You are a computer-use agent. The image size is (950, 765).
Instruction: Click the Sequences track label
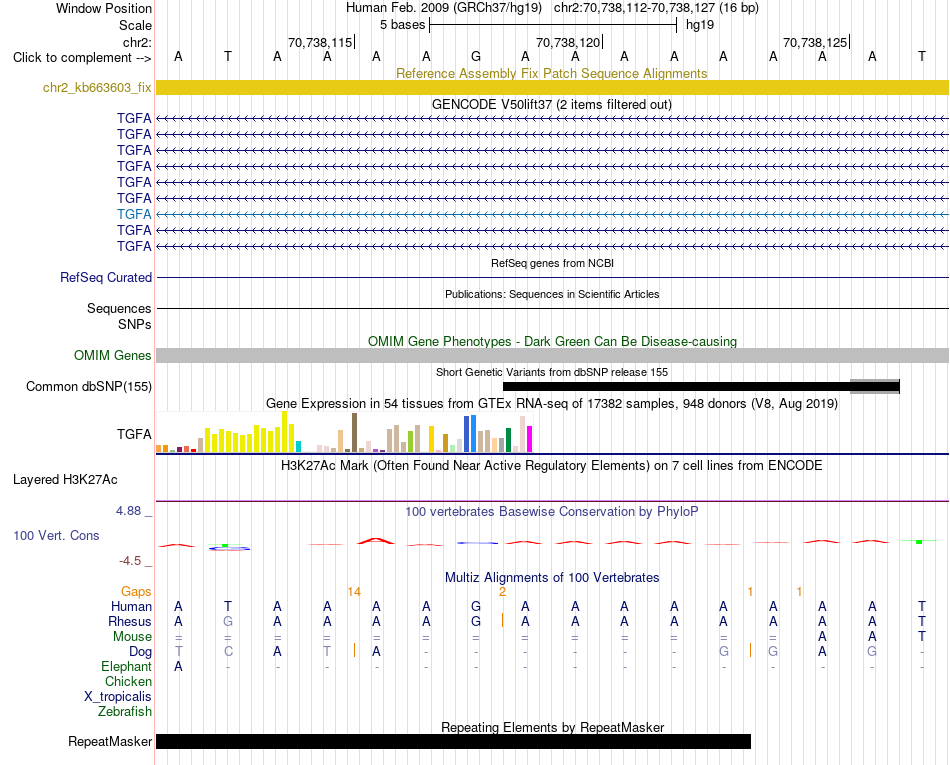click(119, 308)
